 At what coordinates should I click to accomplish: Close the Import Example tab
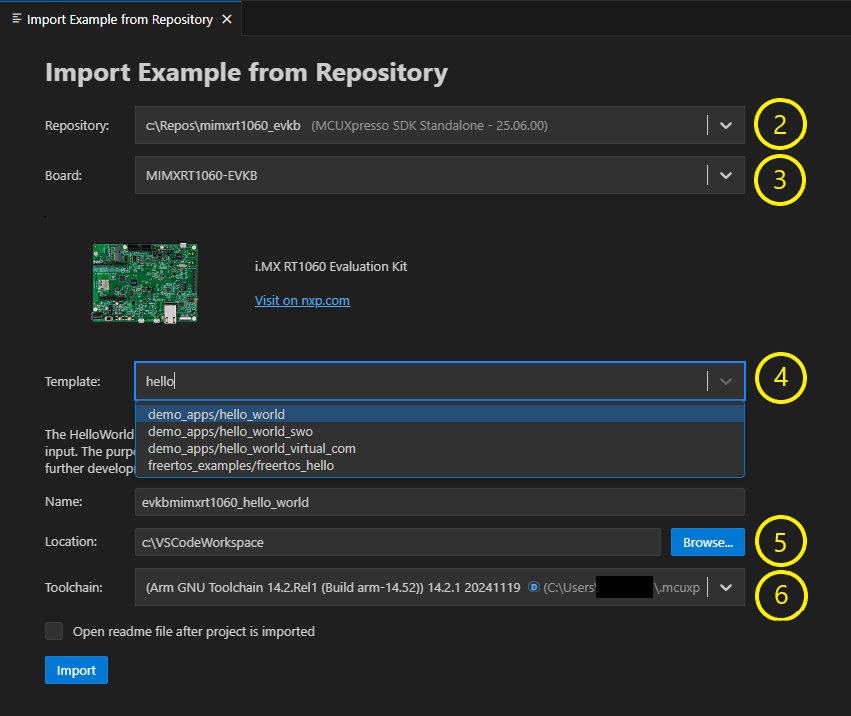(x=226, y=18)
